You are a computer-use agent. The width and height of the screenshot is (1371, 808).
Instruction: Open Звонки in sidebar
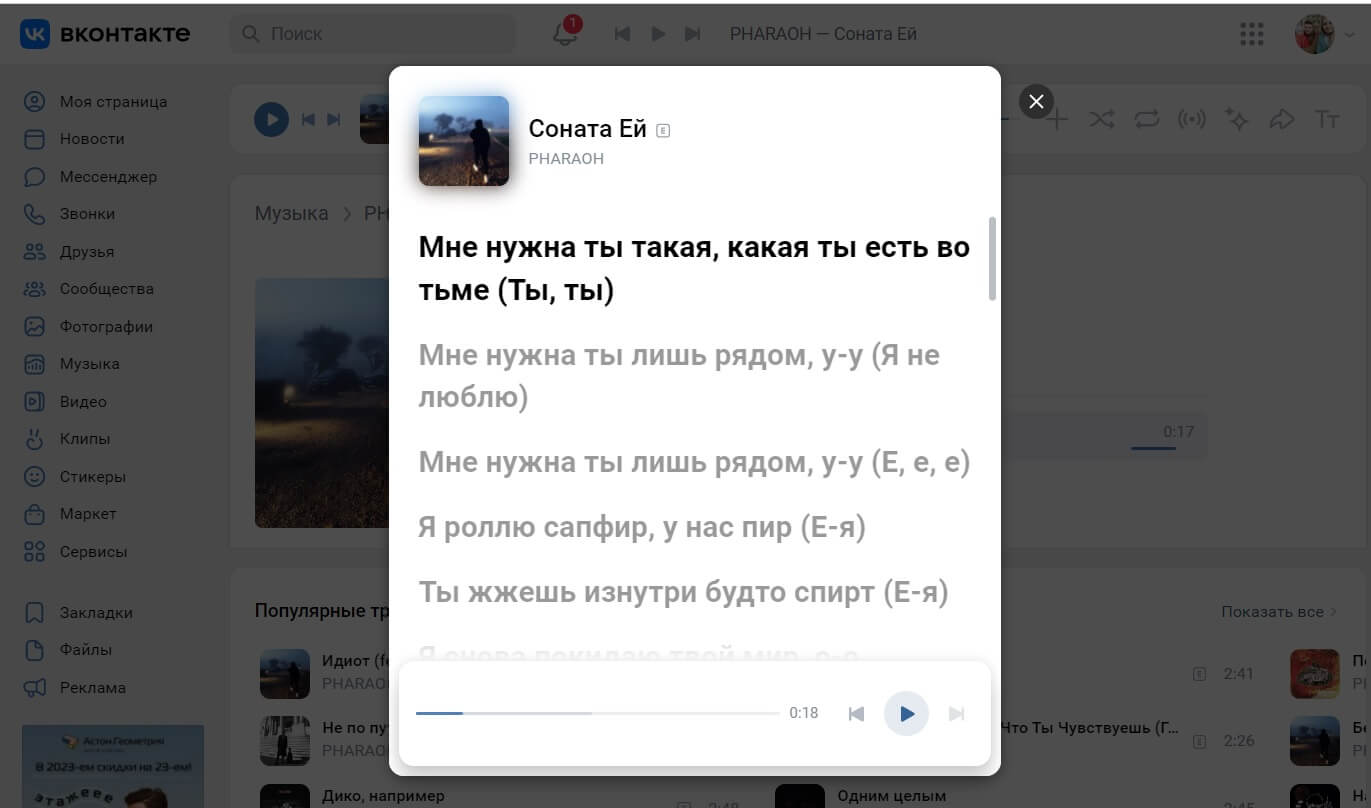70,214
